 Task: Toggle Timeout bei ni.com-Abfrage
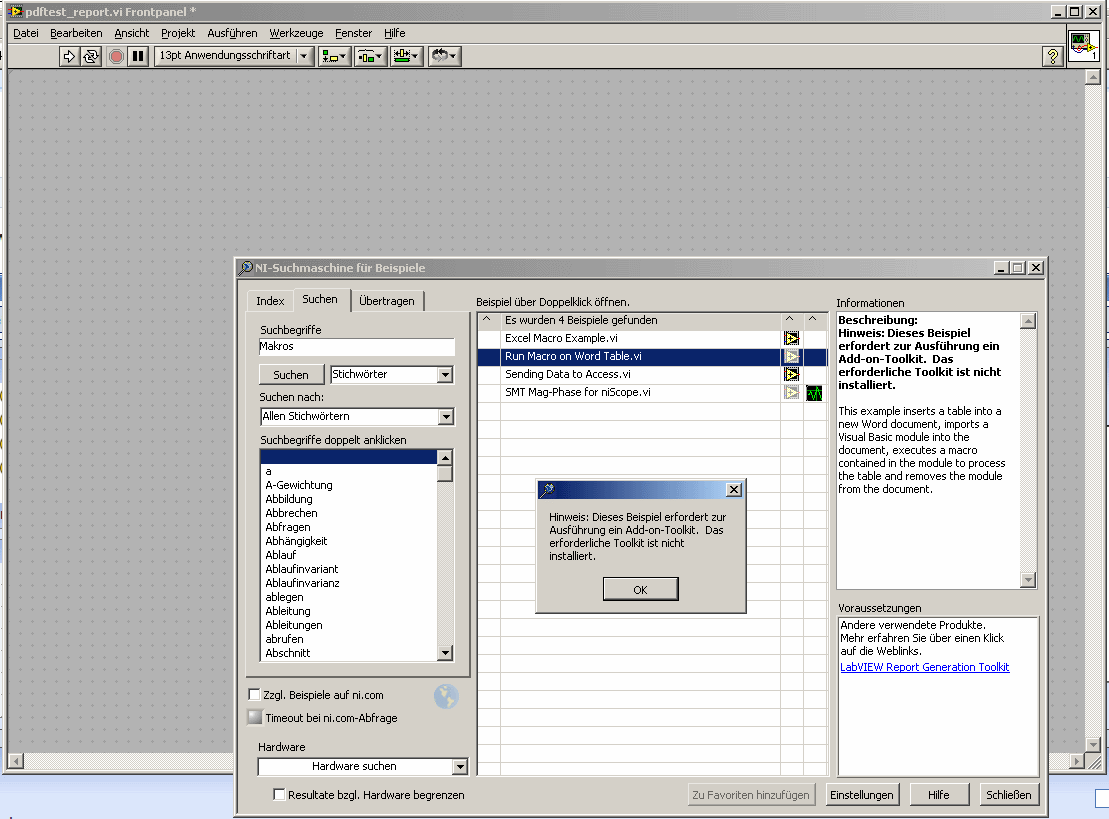pos(255,717)
